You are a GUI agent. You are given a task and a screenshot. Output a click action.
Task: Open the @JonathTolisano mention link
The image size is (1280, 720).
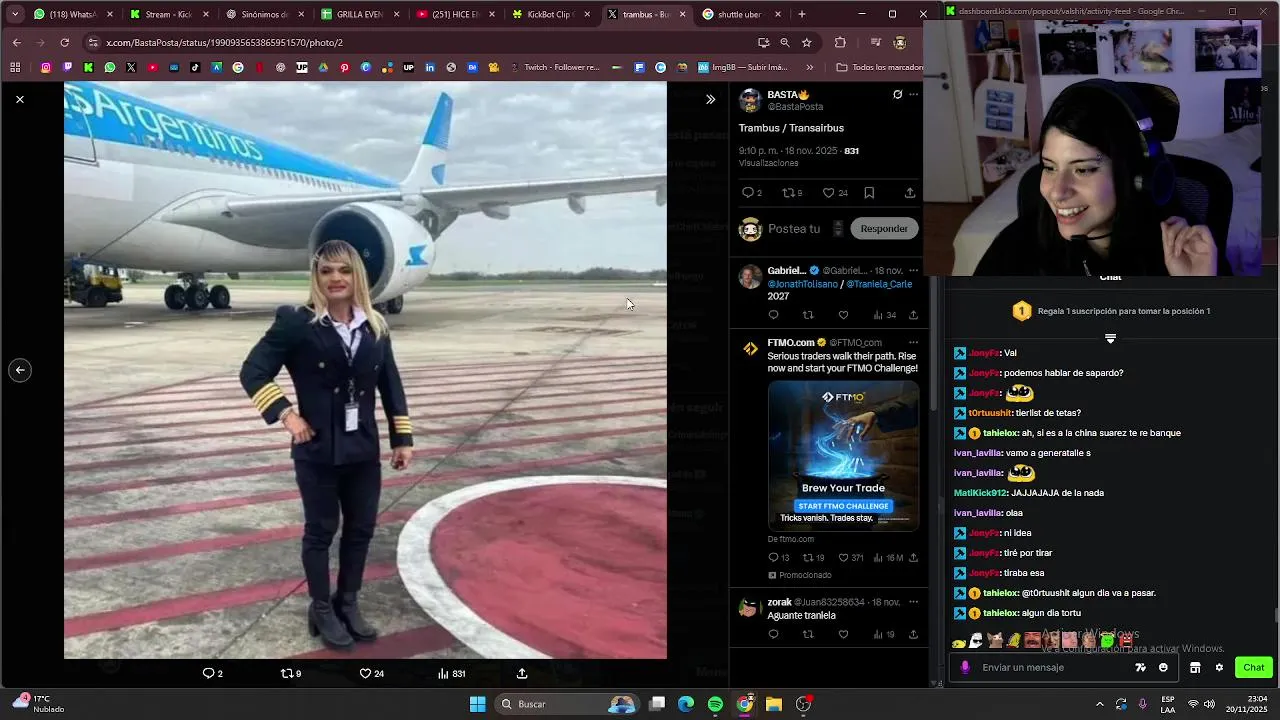[x=802, y=284]
